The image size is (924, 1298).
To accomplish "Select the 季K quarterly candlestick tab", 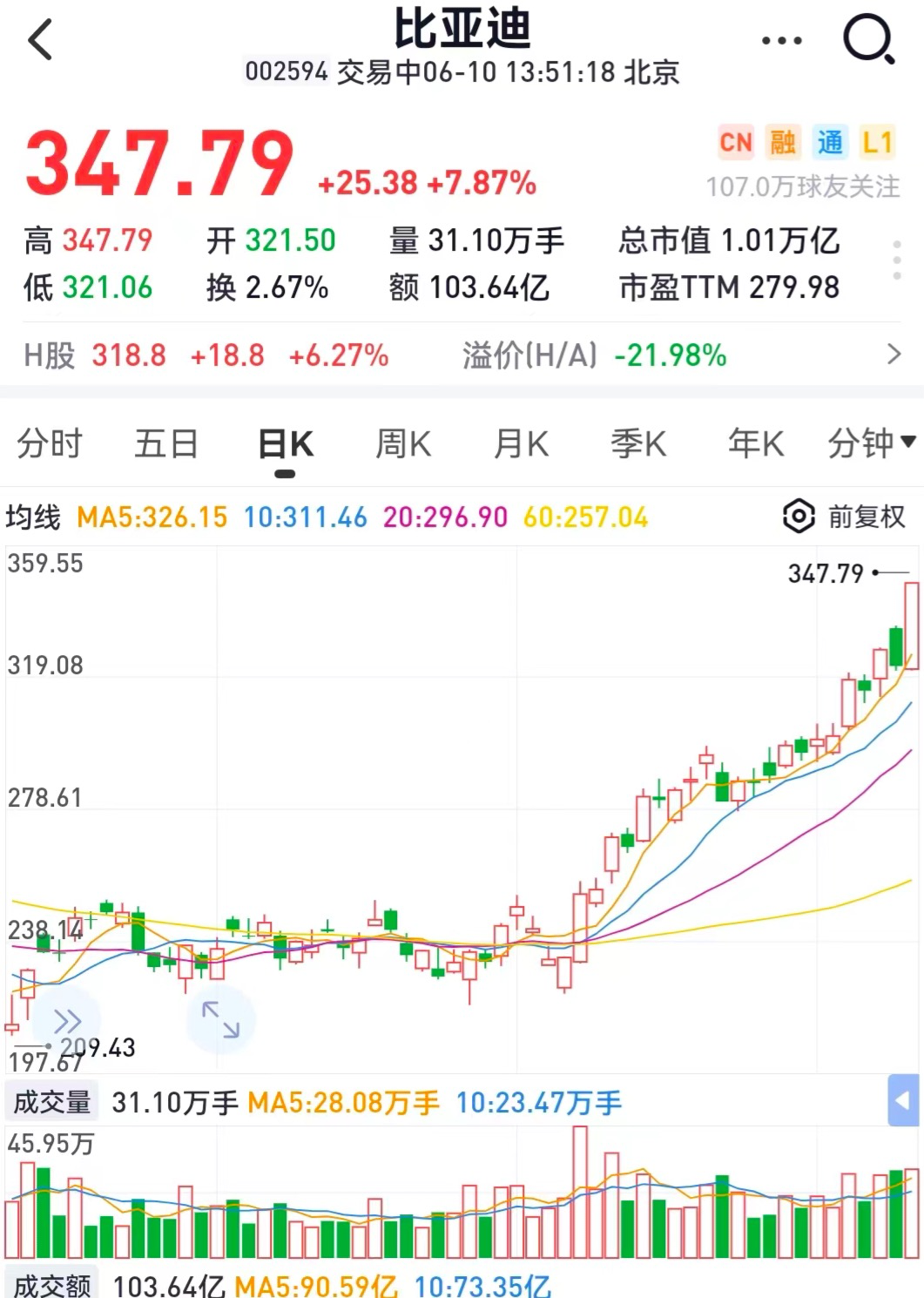I will click(x=638, y=443).
